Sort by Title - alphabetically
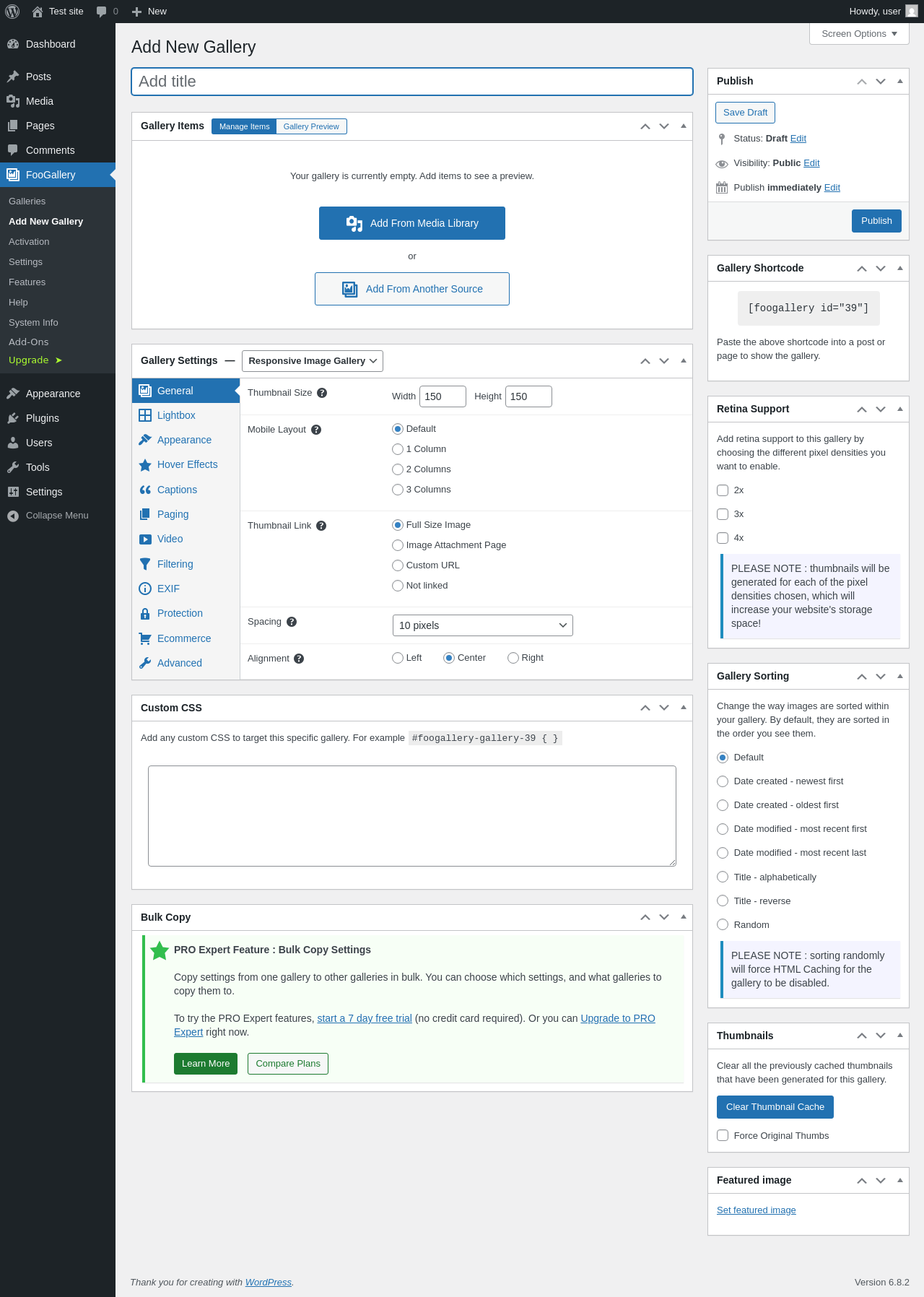This screenshot has width=924, height=1297. 723,877
